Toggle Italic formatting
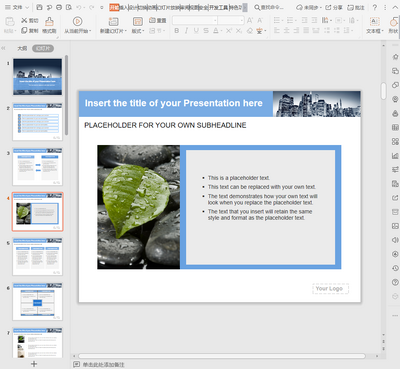Viewport: 400px width, 369px height. tap(186, 31)
